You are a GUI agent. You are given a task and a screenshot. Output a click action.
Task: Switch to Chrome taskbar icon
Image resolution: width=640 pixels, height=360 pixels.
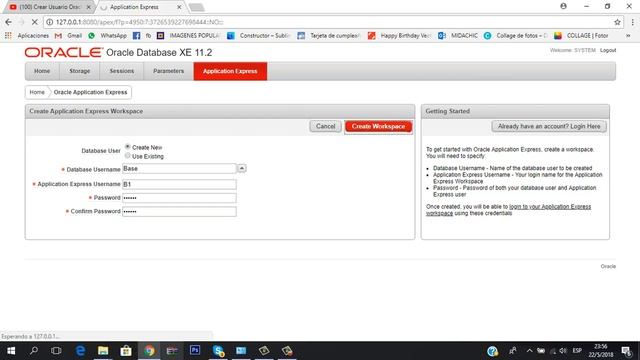(x=149, y=351)
